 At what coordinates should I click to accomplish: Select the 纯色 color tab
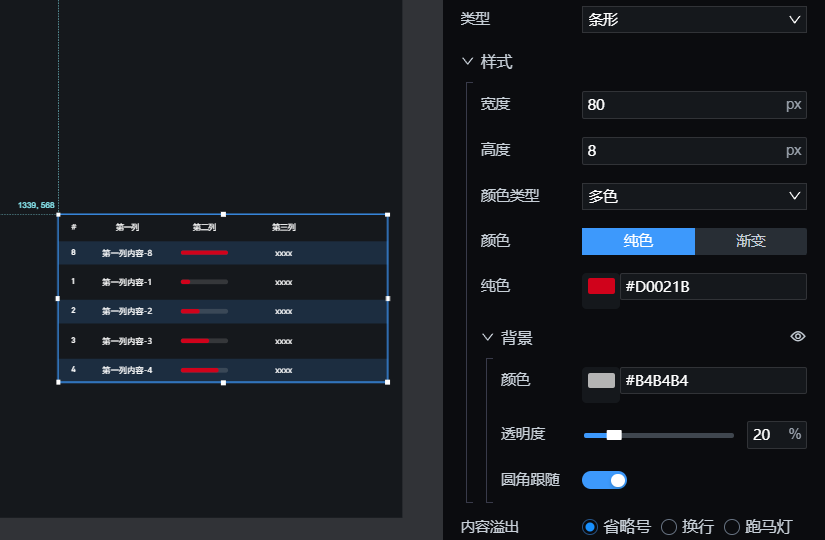tap(638, 241)
